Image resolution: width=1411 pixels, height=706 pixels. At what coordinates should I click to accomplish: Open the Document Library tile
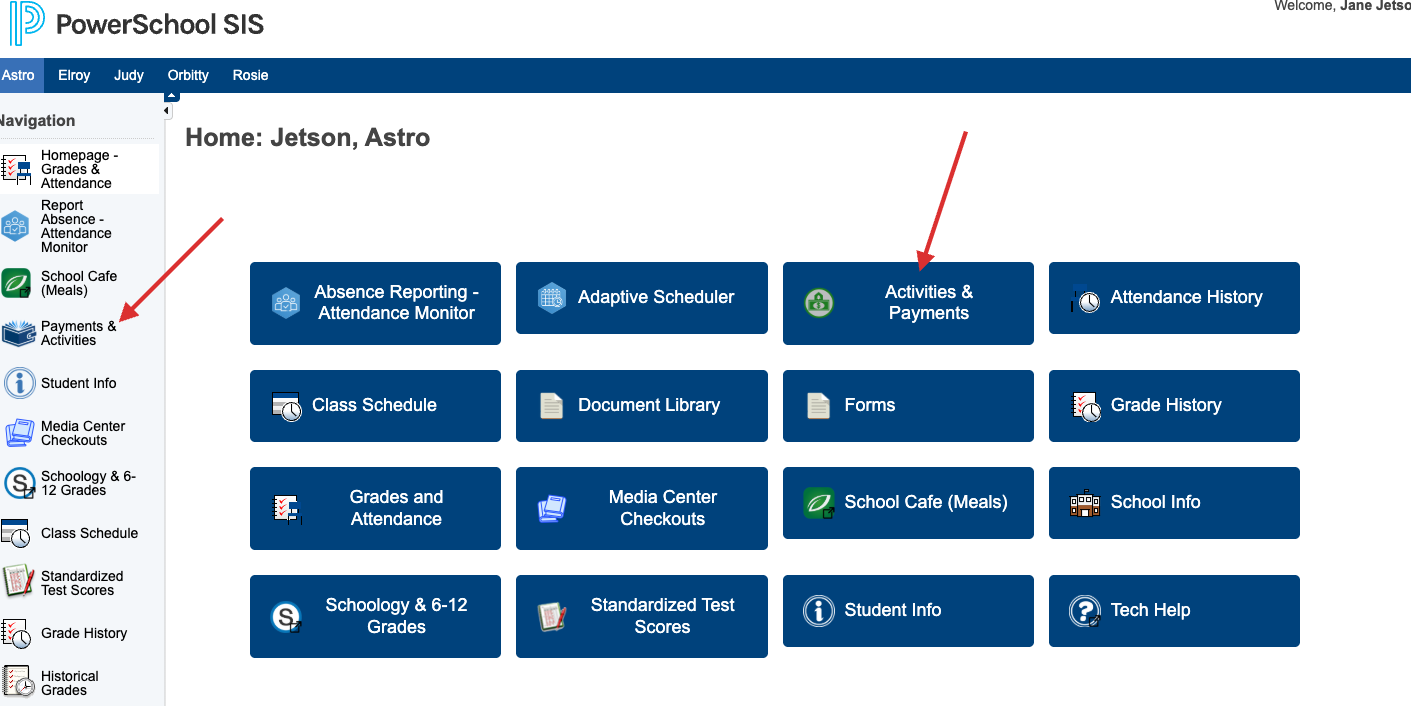tap(642, 406)
